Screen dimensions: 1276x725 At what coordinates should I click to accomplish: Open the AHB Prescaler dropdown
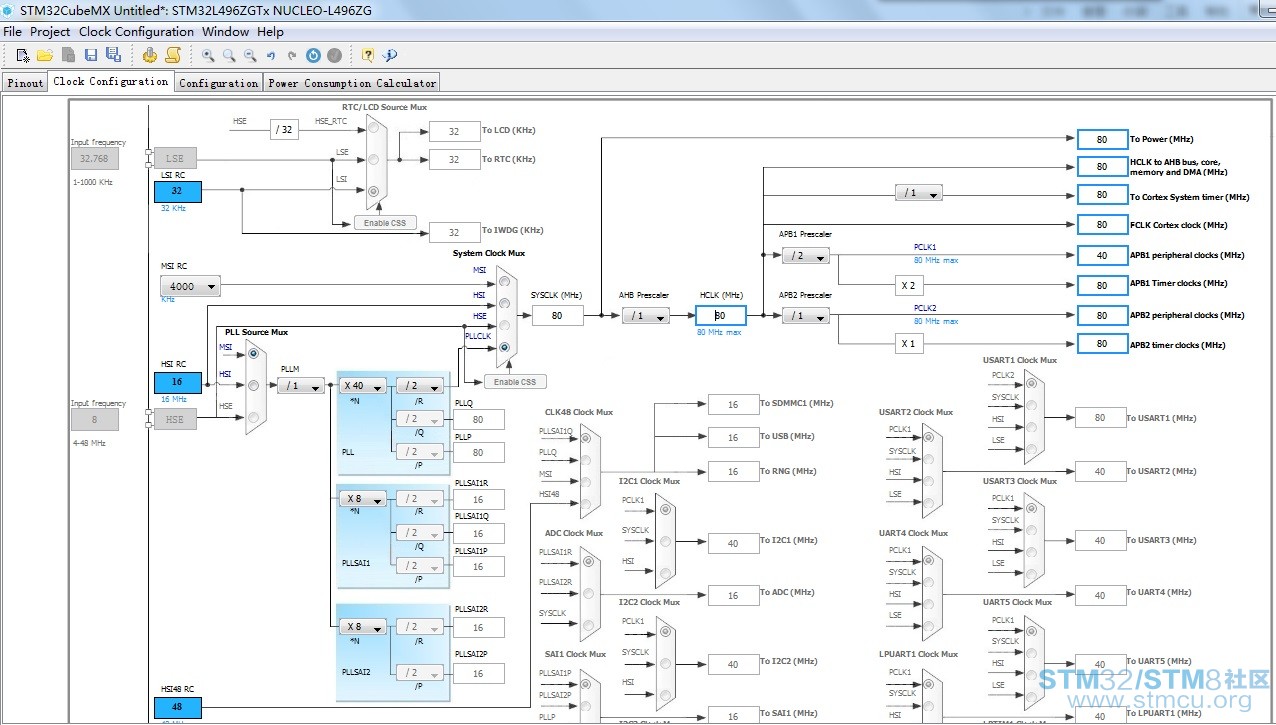(x=645, y=316)
